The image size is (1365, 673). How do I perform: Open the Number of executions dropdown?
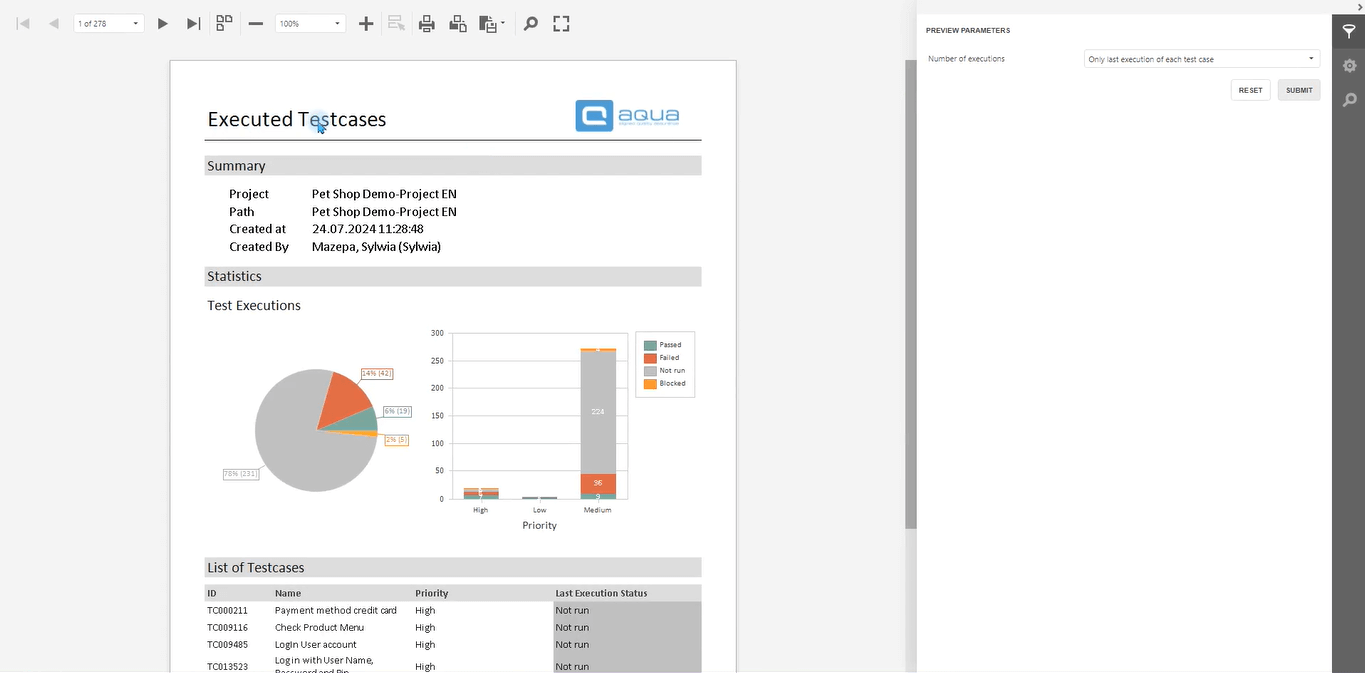pyautogui.click(x=1202, y=59)
